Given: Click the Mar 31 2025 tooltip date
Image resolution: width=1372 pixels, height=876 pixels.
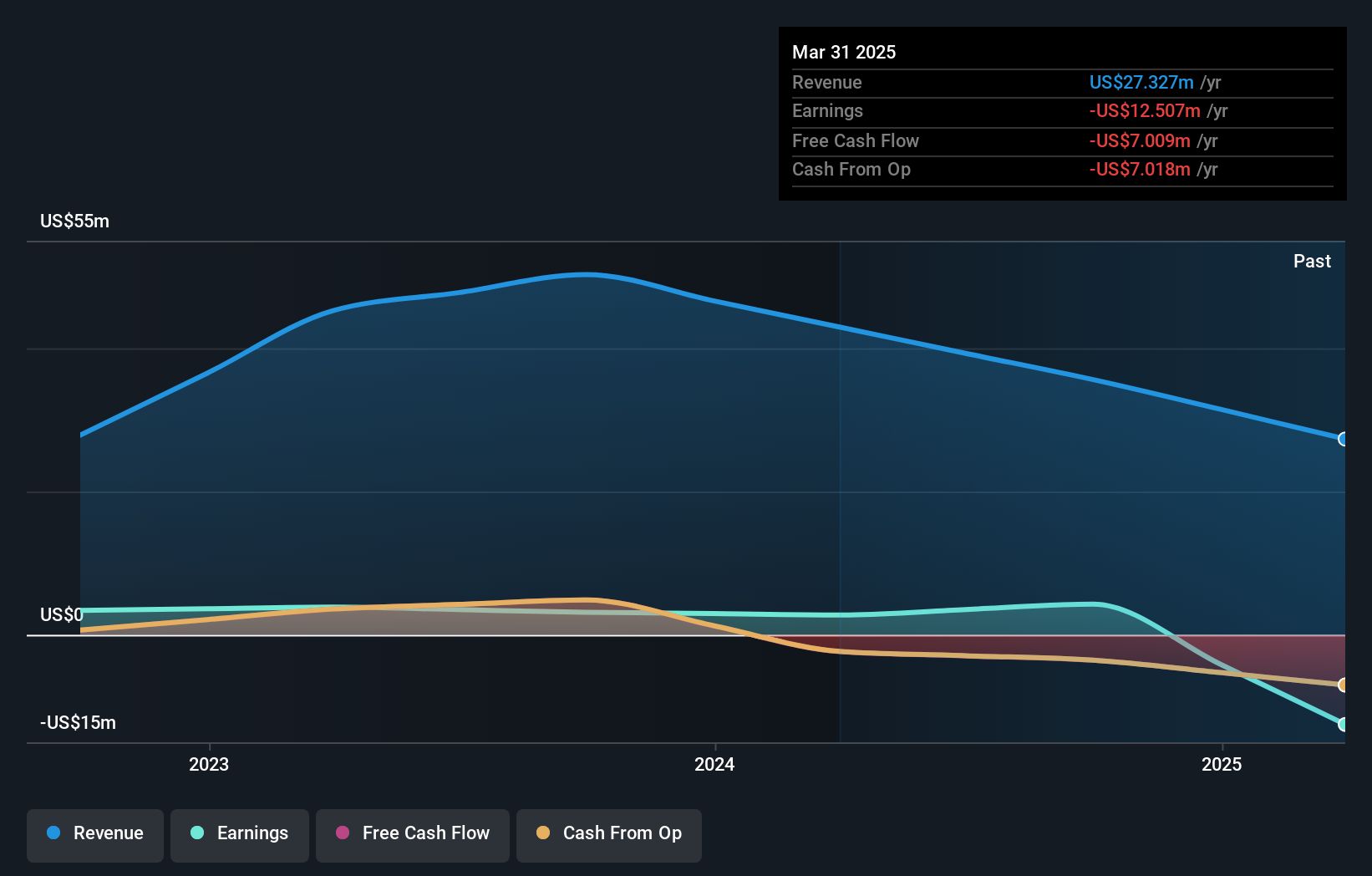Looking at the screenshot, I should (844, 52).
